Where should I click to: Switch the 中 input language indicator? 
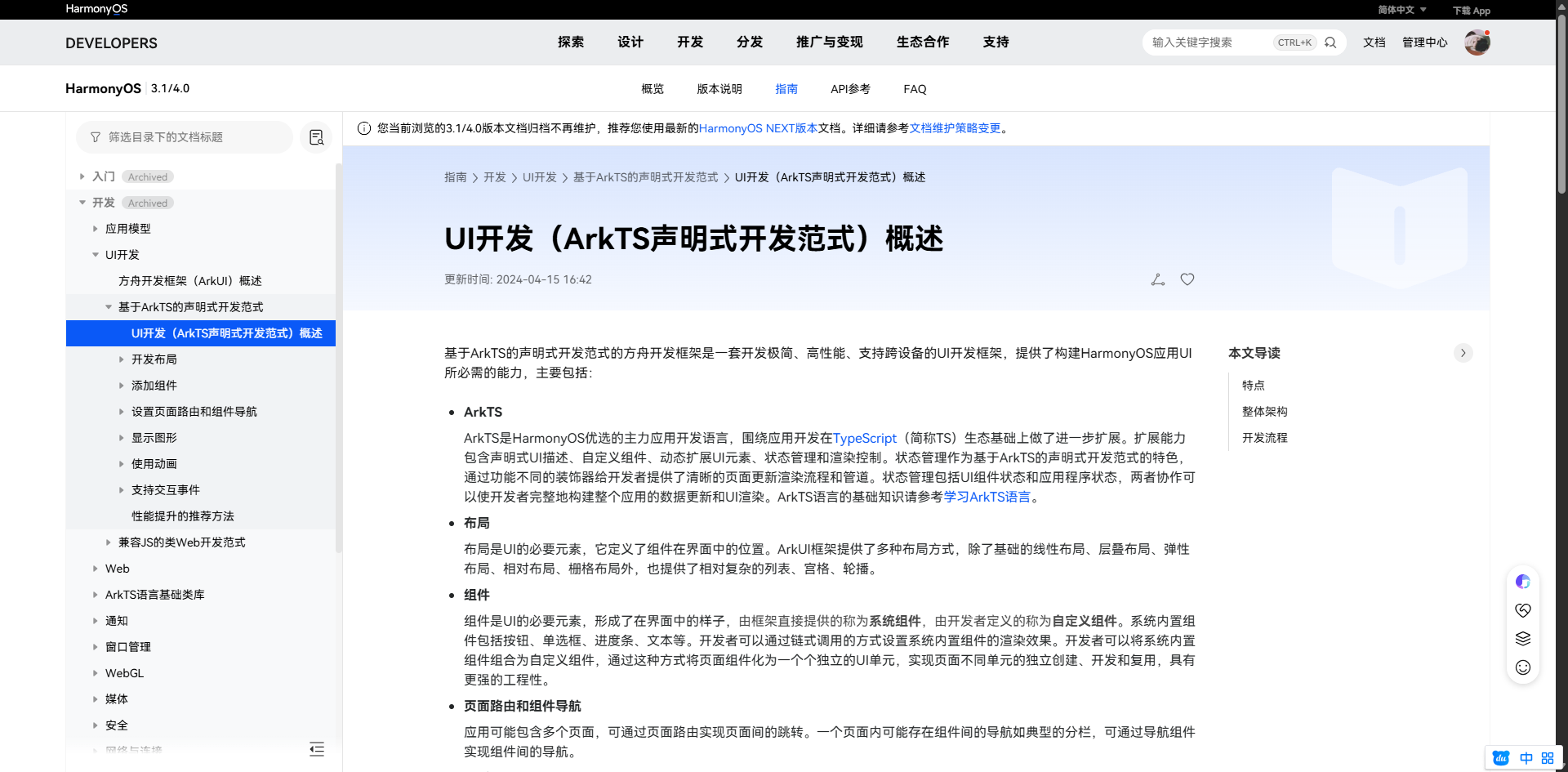(1526, 758)
